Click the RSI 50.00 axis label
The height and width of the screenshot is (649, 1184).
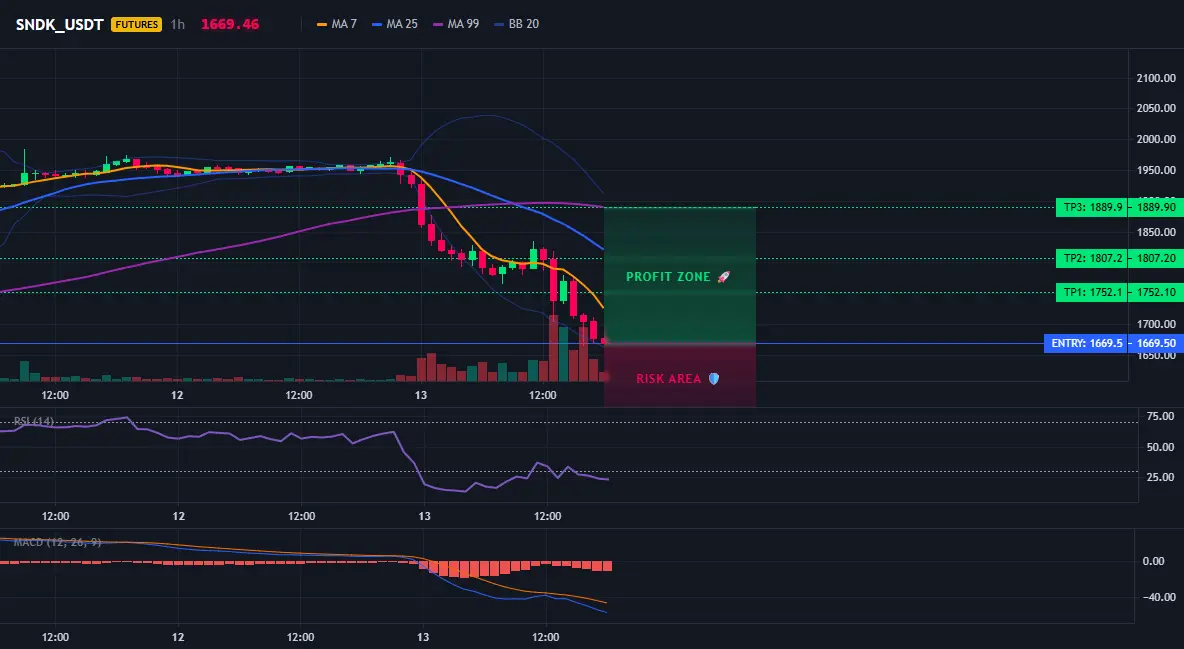point(1160,447)
